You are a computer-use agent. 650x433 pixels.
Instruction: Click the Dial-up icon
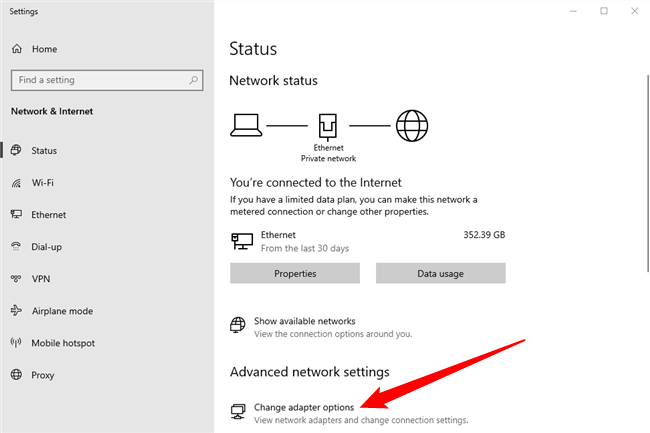pyautogui.click(x=17, y=247)
